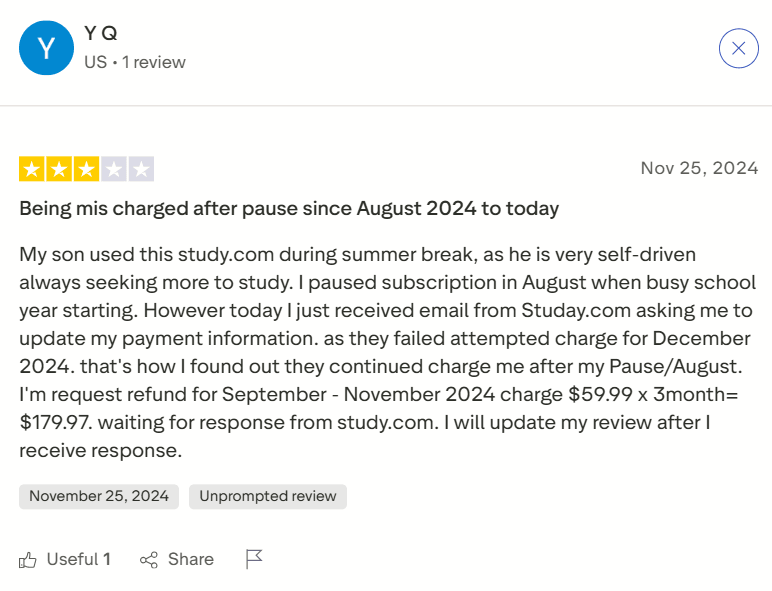Click the Useful count number 1

tap(107, 559)
